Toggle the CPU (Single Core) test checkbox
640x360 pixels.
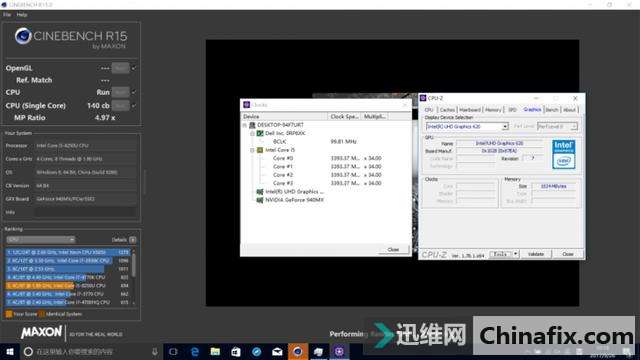(x=134, y=105)
